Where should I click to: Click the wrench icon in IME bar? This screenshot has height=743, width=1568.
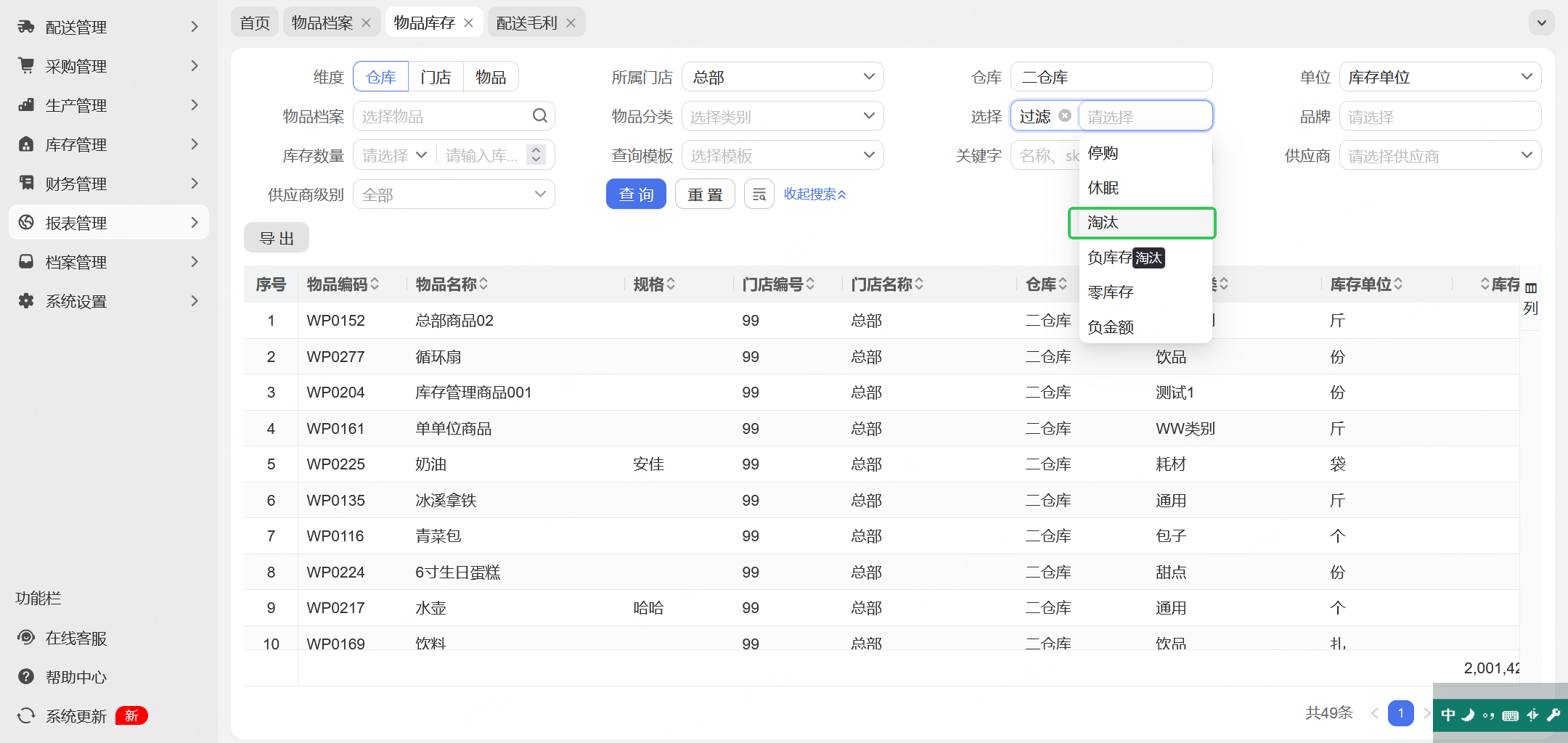click(x=1554, y=715)
